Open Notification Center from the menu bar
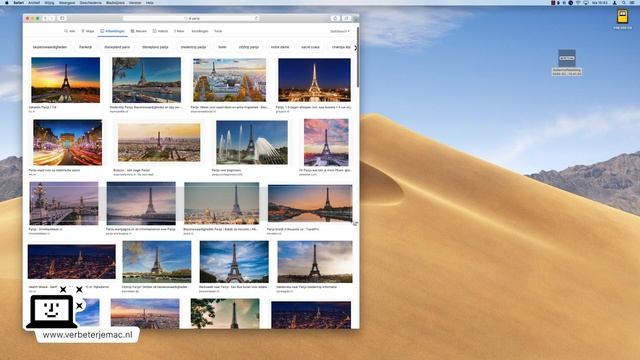Image resolution: width=640 pixels, height=360 pixels. coord(633,3)
